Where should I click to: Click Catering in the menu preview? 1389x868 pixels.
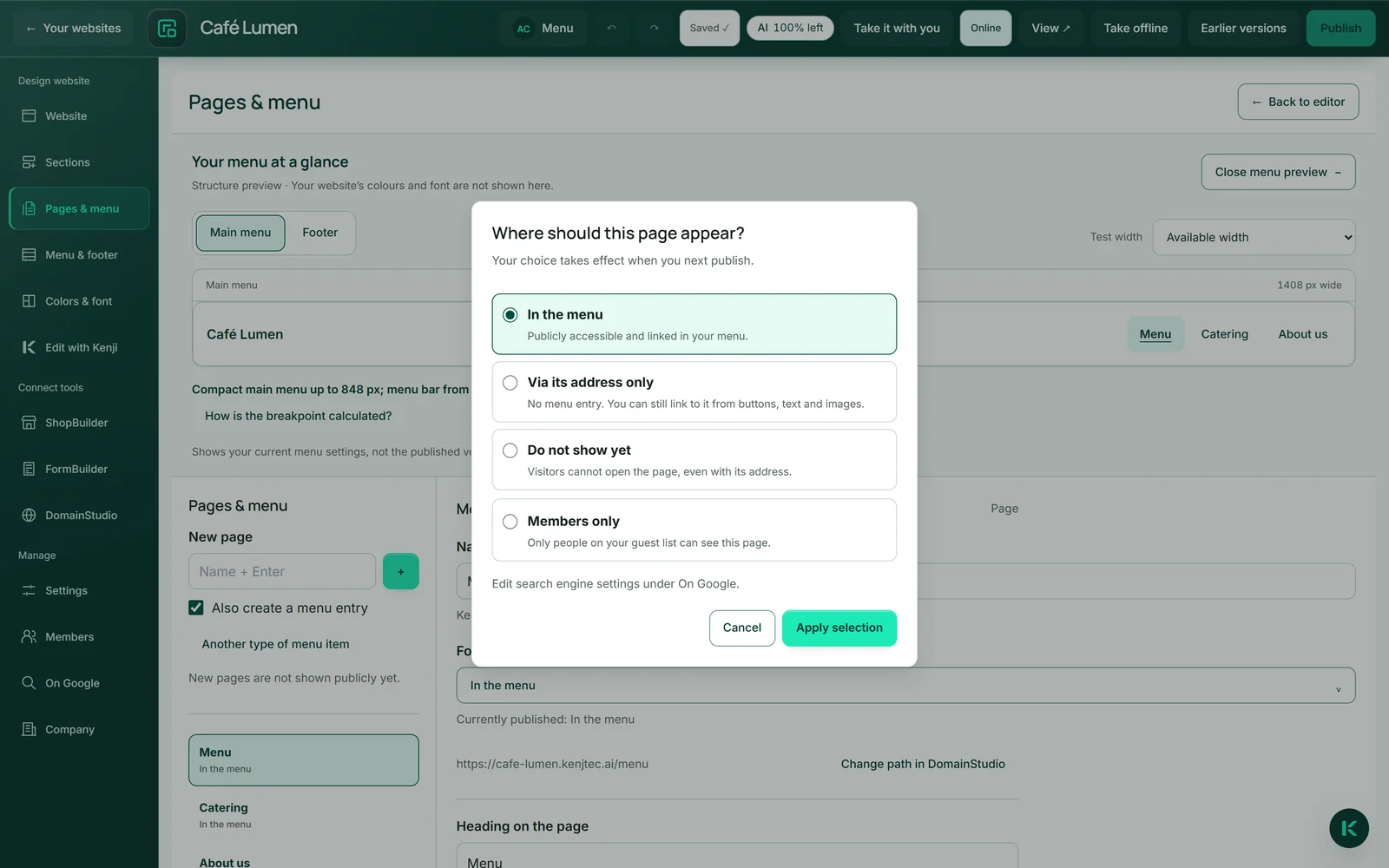pos(1225,334)
